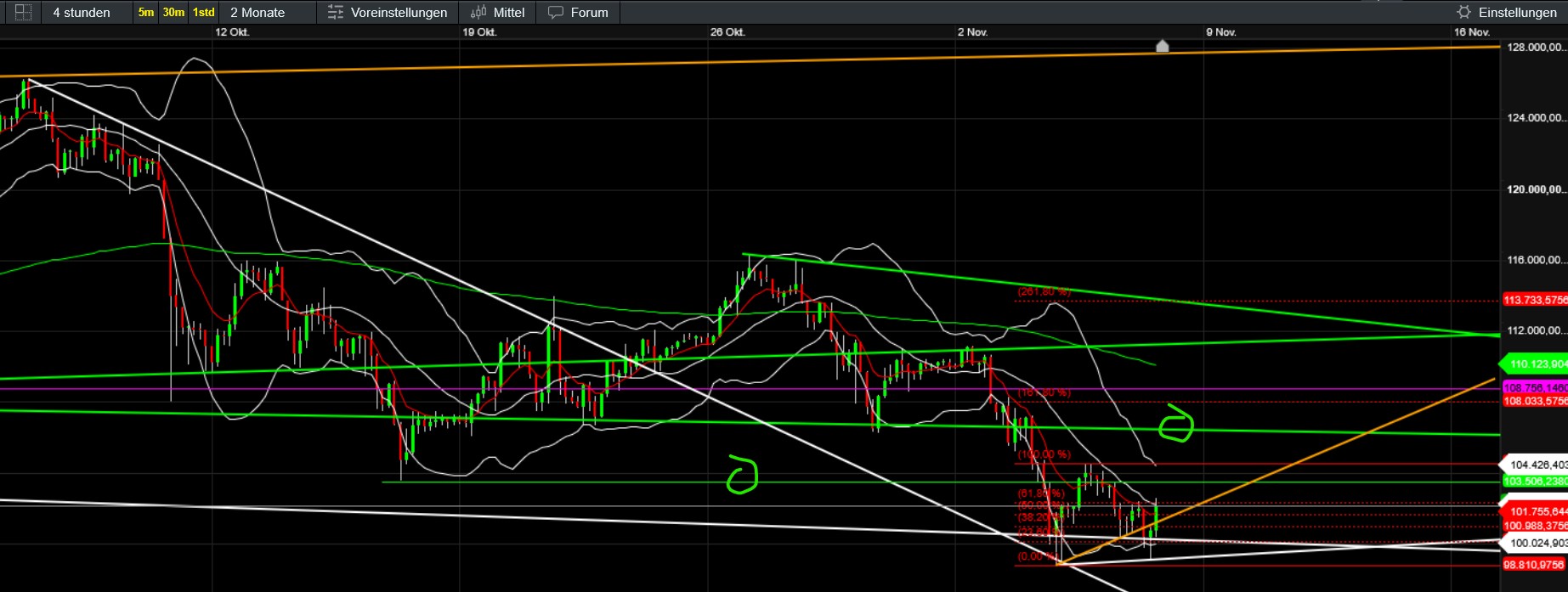This screenshot has width=1568, height=592.
Task: Expand the Mittel price type dropdown
Action: click(x=509, y=12)
